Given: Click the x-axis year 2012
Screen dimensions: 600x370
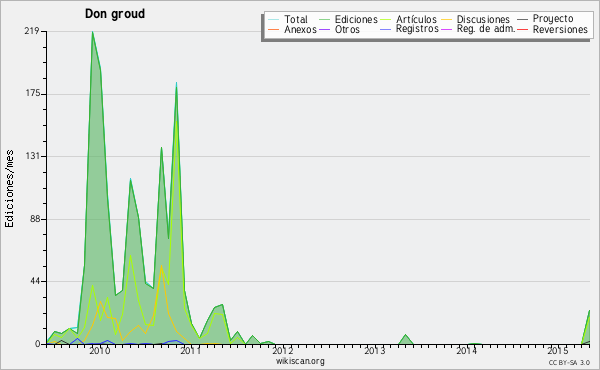Looking at the screenshot, I should [283, 351].
